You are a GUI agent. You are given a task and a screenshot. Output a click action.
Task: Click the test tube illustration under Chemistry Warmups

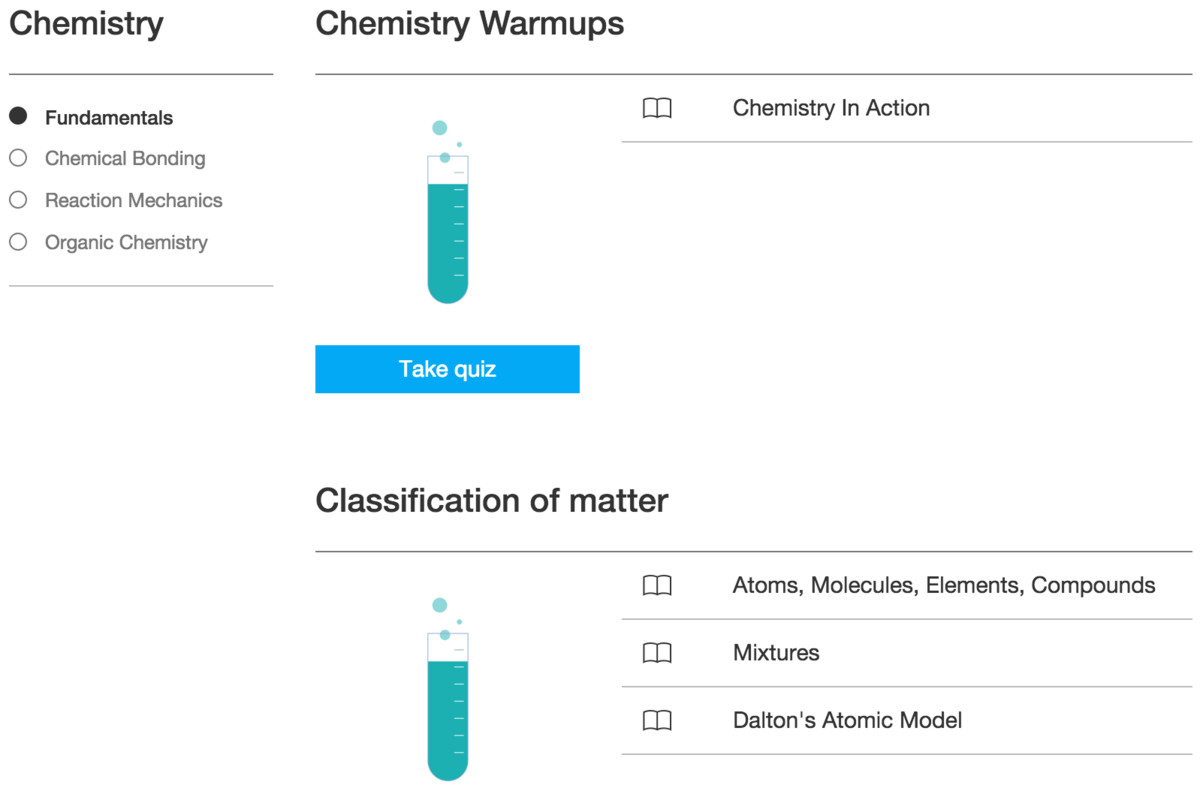pyautogui.click(x=447, y=211)
